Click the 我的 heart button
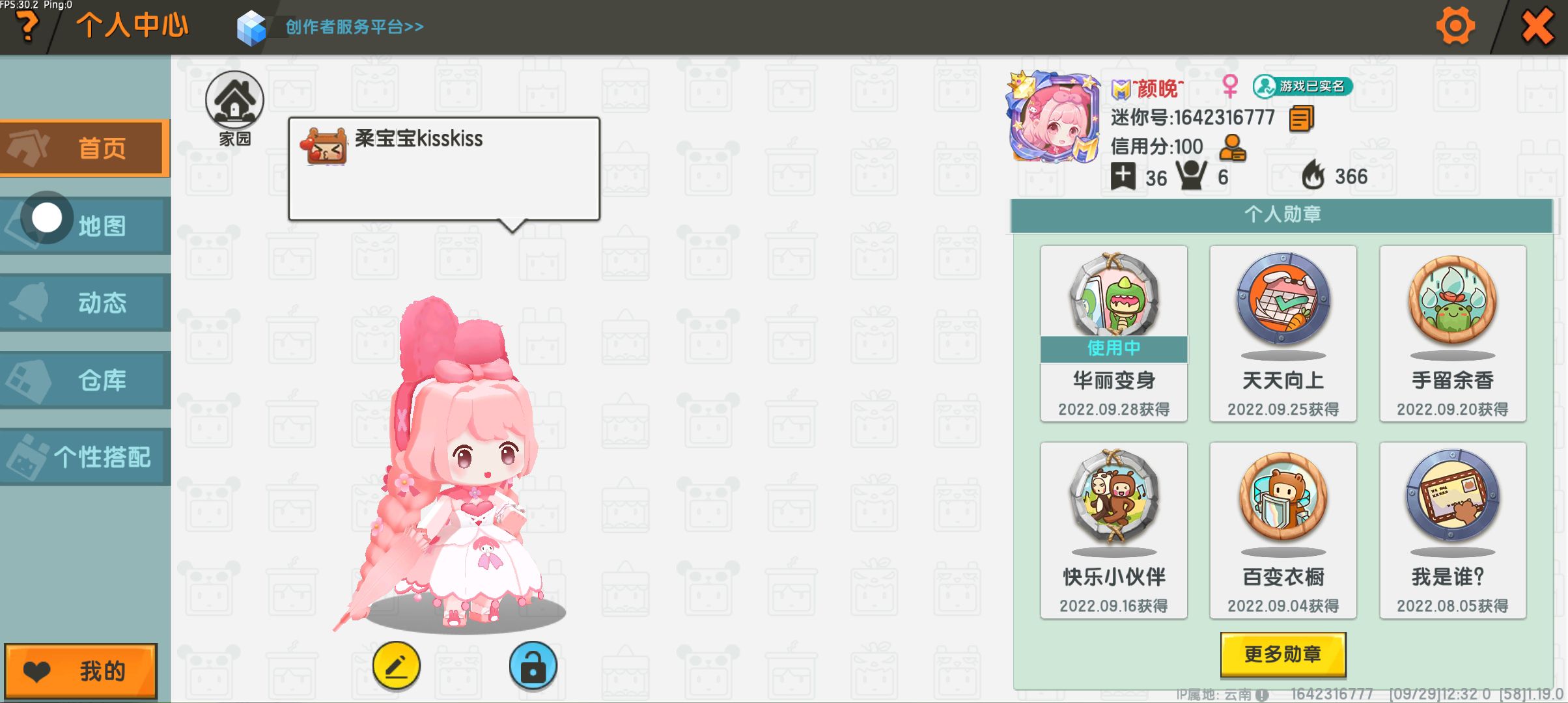The width and height of the screenshot is (1568, 703). coord(81,671)
